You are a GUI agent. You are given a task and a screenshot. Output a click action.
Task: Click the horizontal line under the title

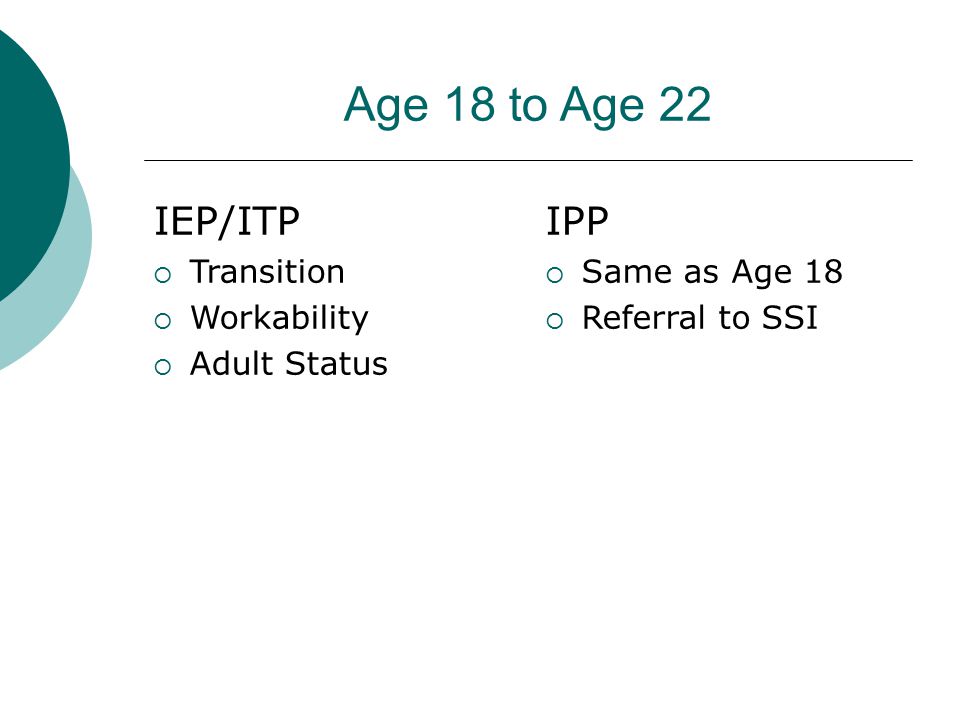click(528, 160)
